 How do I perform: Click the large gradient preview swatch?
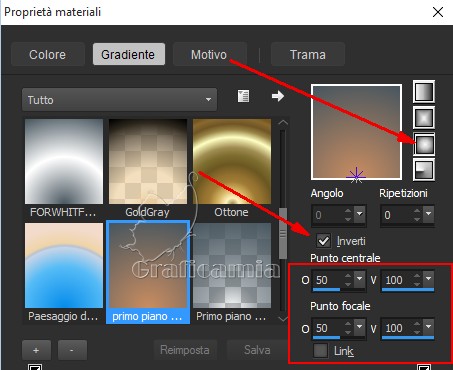click(356, 132)
